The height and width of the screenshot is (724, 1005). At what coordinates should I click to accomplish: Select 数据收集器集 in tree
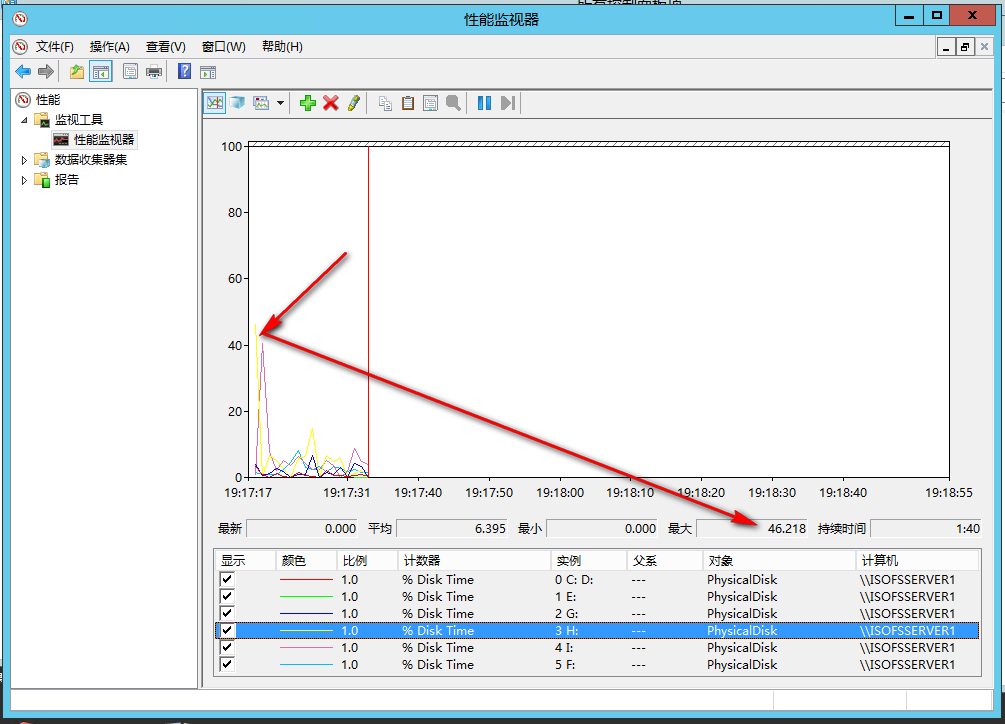coord(91,160)
